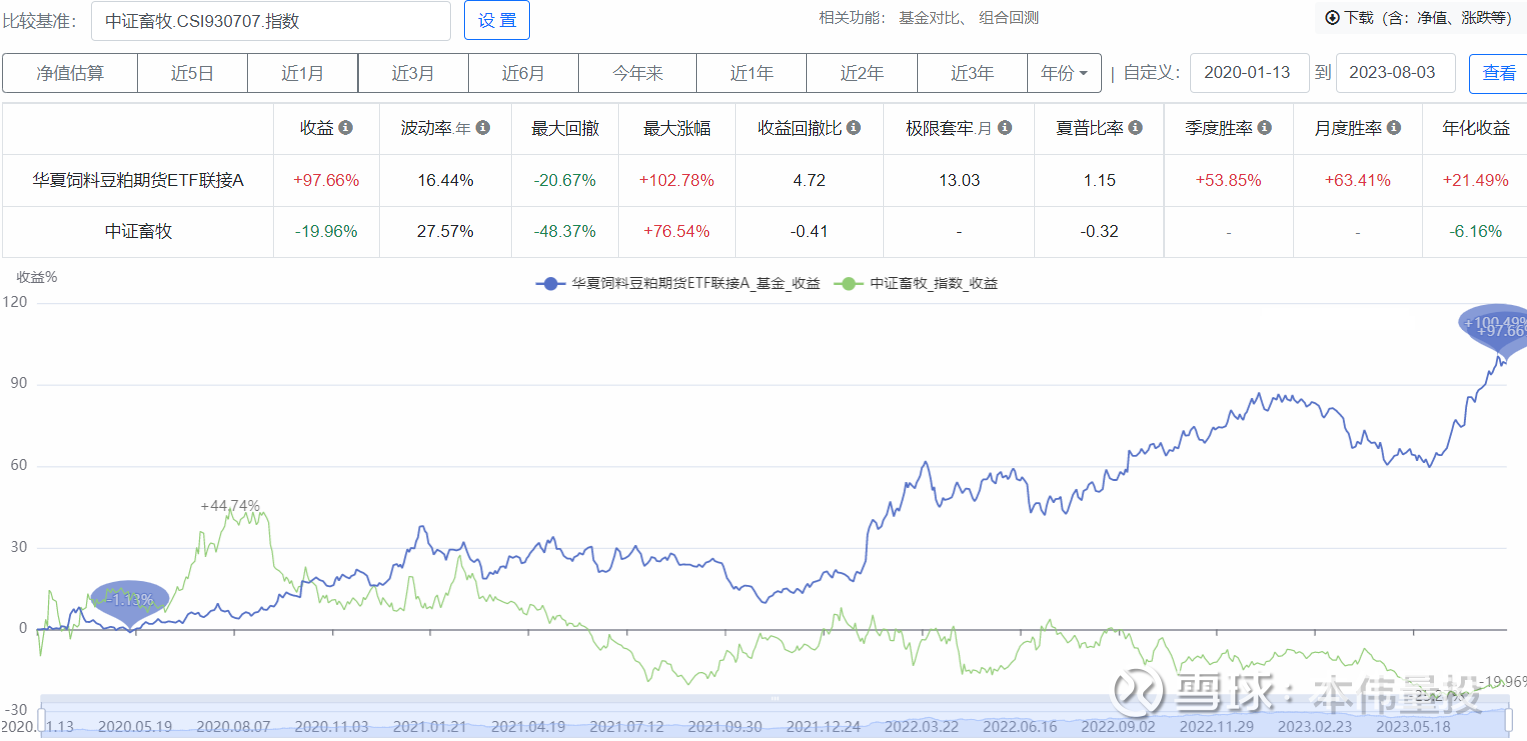Click the end date field 2023-08-03
The height and width of the screenshot is (741, 1527).
point(1395,73)
